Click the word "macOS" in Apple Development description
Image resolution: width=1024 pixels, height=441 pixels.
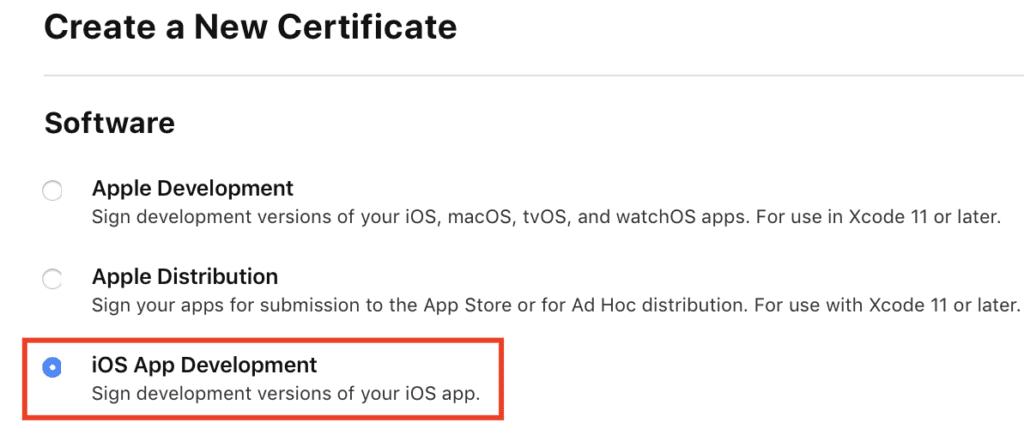[481, 216]
